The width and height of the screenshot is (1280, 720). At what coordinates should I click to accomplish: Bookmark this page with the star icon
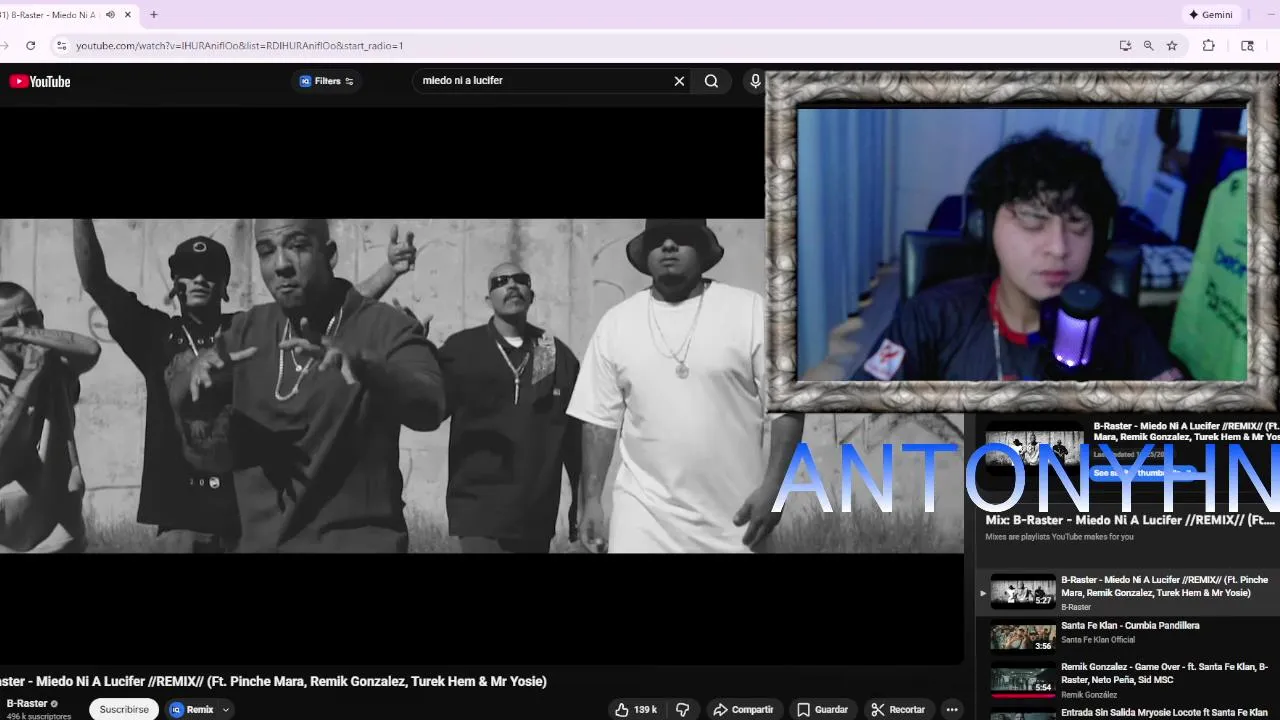coord(1172,45)
